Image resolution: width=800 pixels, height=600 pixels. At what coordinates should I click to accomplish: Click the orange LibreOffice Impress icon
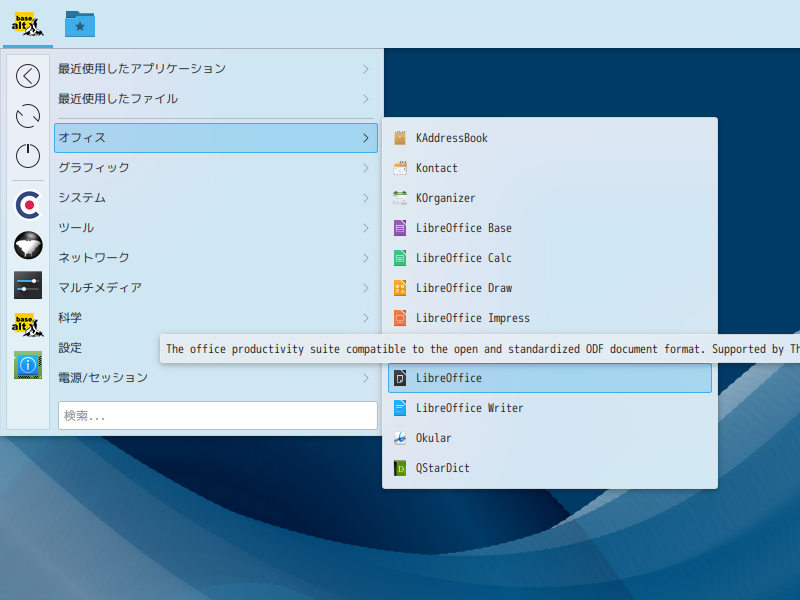click(400, 318)
